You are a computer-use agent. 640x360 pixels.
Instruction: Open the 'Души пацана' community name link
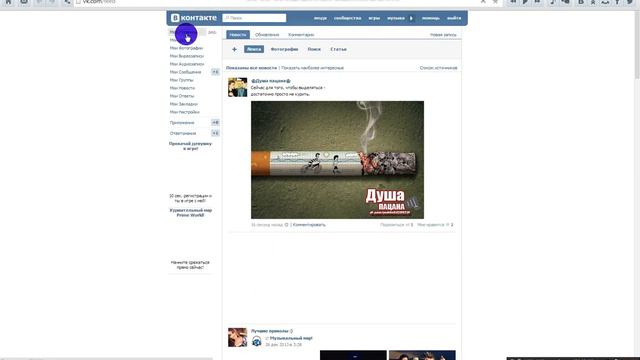pyautogui.click(x=271, y=81)
